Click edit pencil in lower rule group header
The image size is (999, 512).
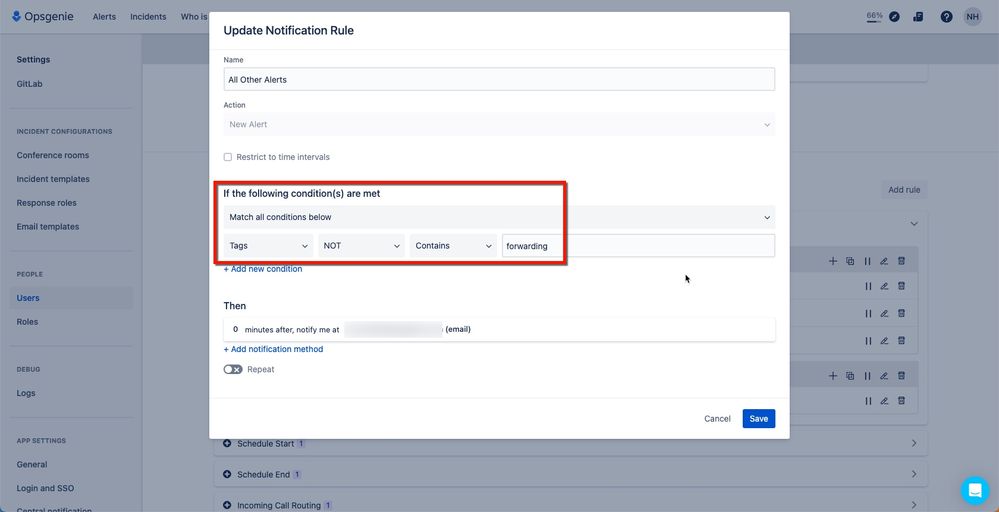click(x=884, y=376)
